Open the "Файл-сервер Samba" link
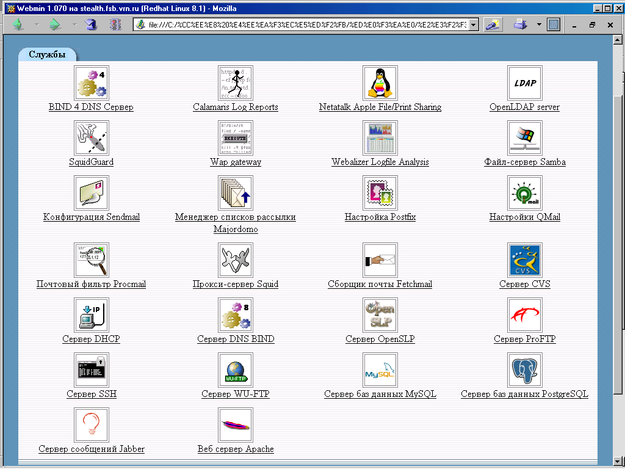The width and height of the screenshot is (625, 469). (x=525, y=162)
